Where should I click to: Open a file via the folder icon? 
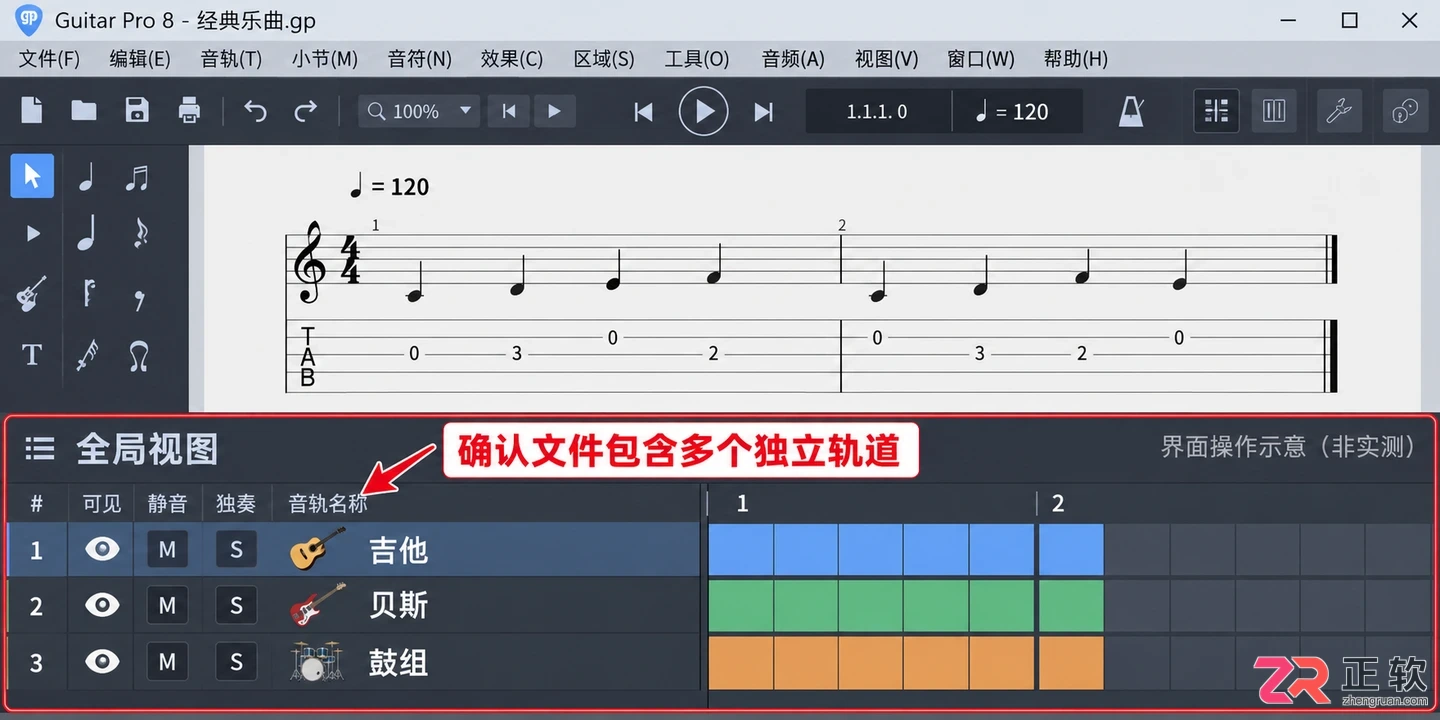click(x=84, y=110)
